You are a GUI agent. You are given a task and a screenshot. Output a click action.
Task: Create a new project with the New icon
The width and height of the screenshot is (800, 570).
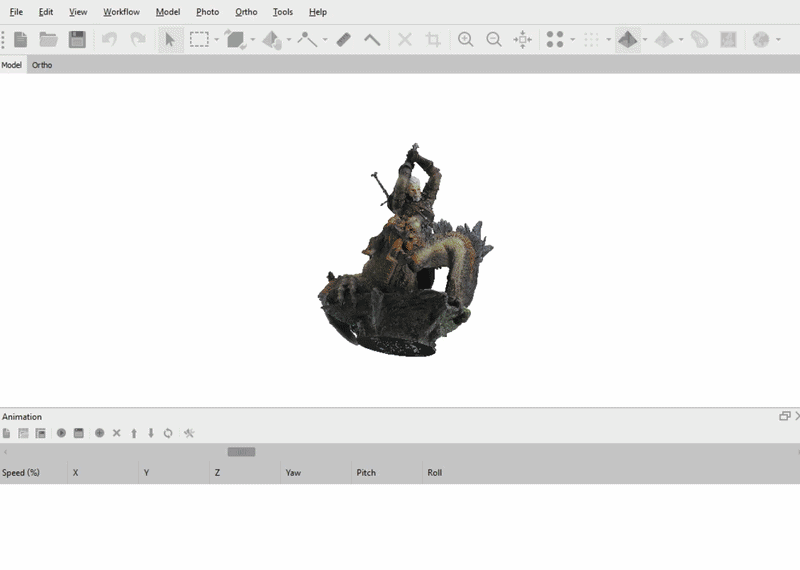[x=20, y=39]
